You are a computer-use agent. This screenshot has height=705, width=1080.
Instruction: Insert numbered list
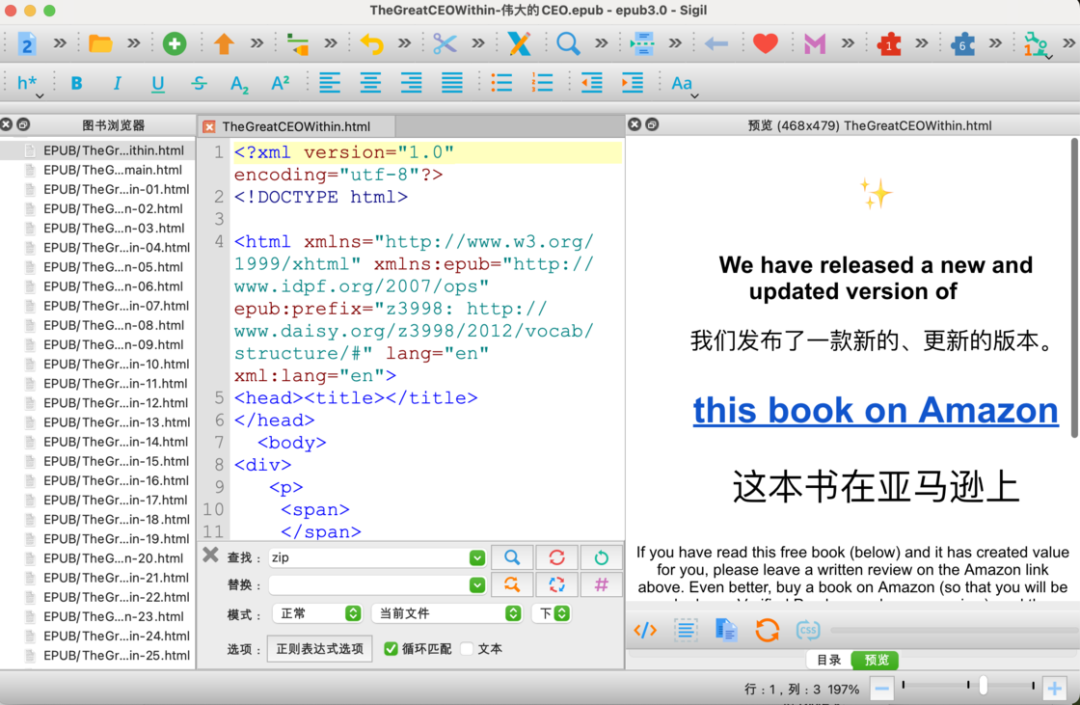(542, 83)
